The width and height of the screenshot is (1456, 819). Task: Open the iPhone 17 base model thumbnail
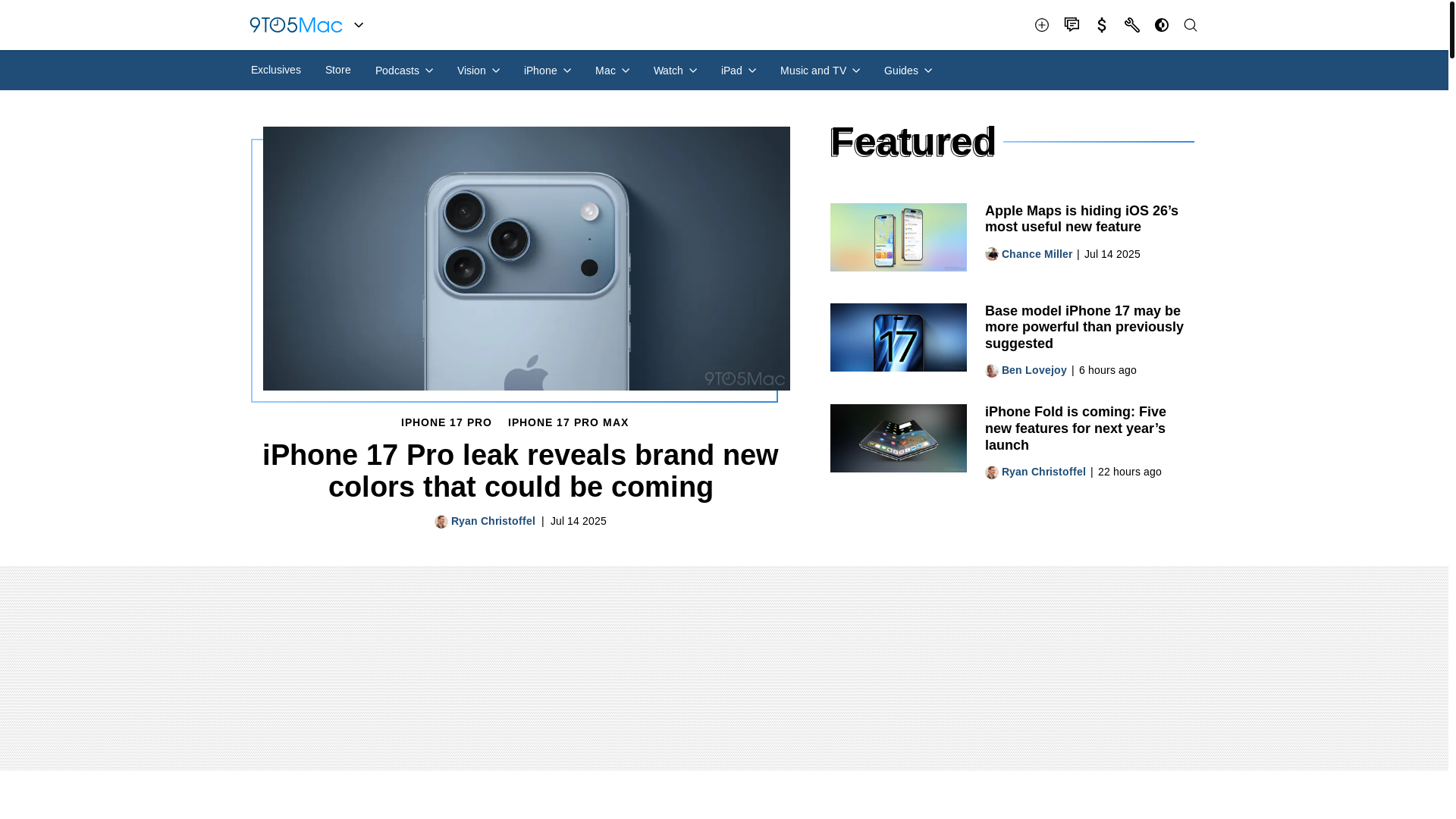point(899,337)
